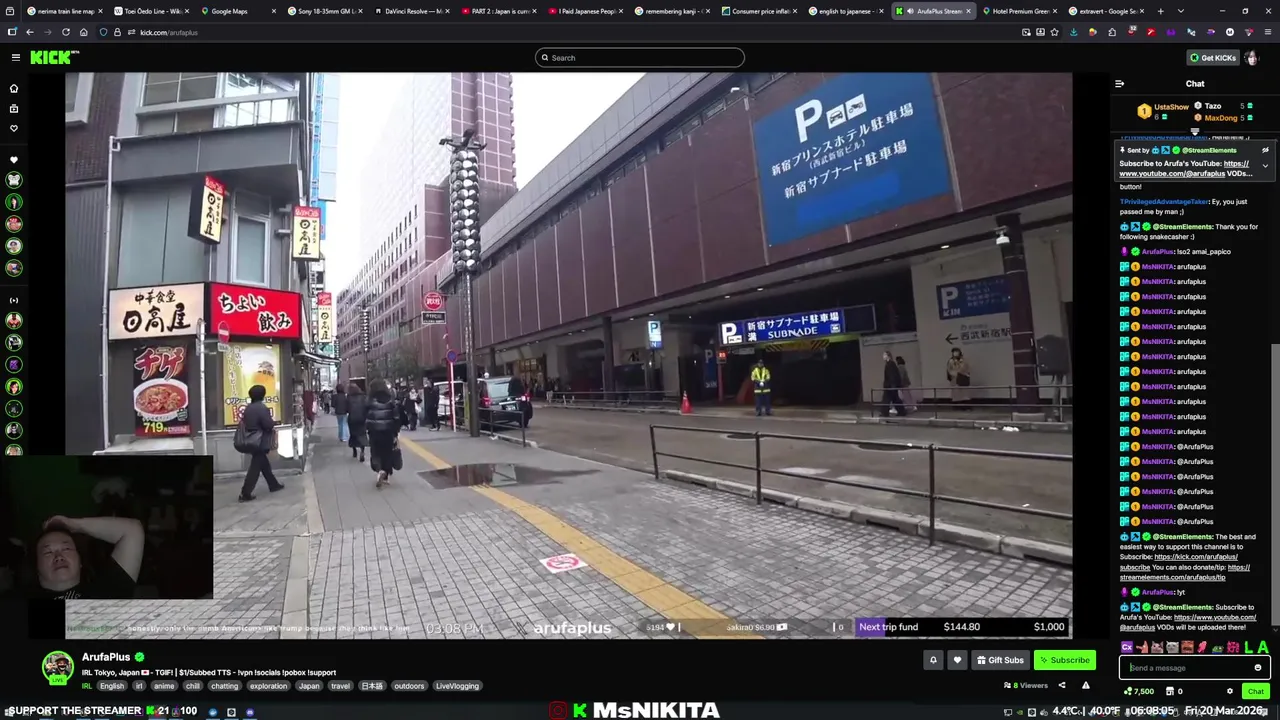
Task: Go to browser home page
Action: (x=84, y=32)
